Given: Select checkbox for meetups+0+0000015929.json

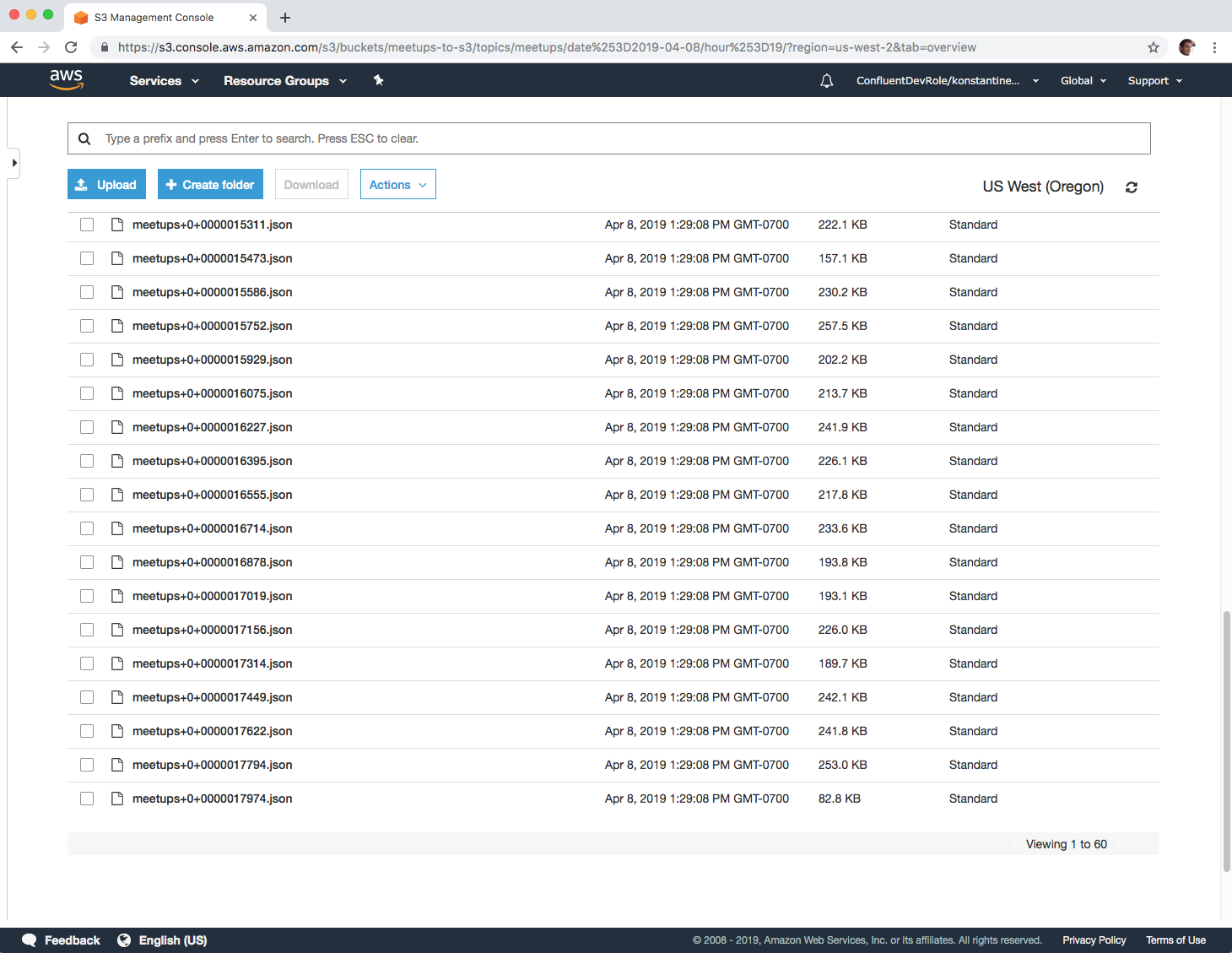Looking at the screenshot, I should pyautogui.click(x=87, y=360).
